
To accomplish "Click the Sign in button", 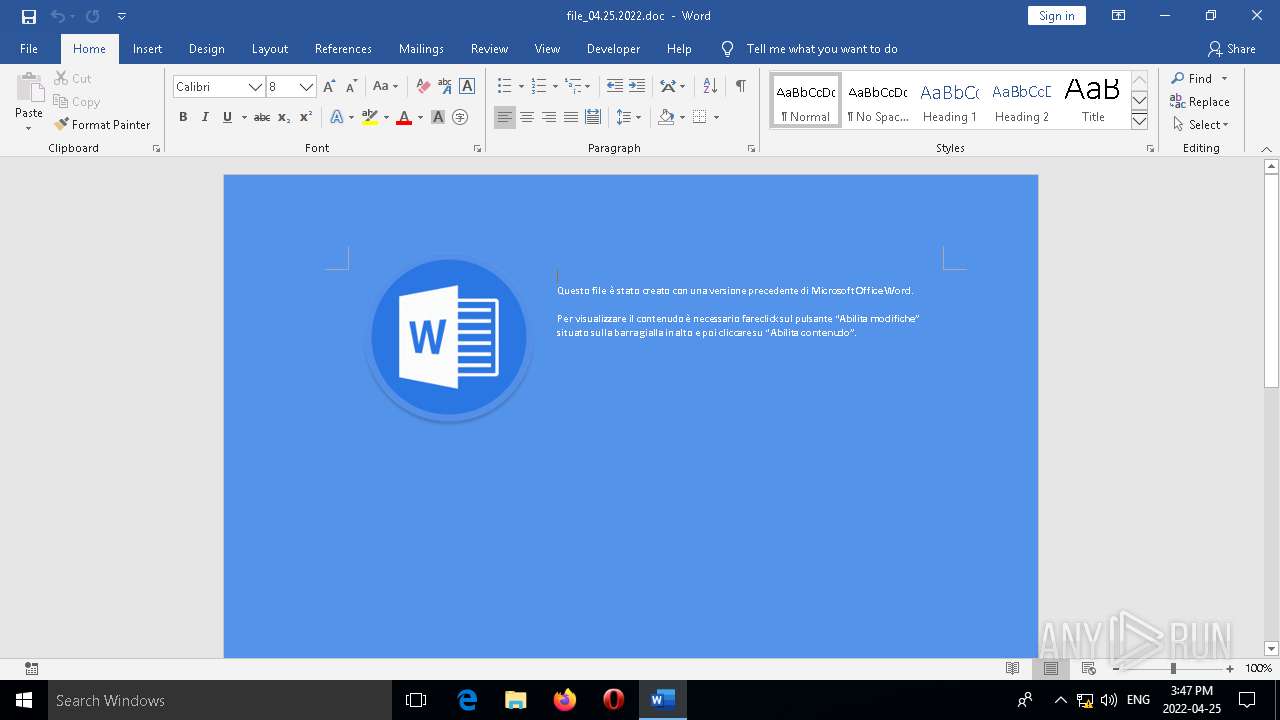I will pos(1057,16).
